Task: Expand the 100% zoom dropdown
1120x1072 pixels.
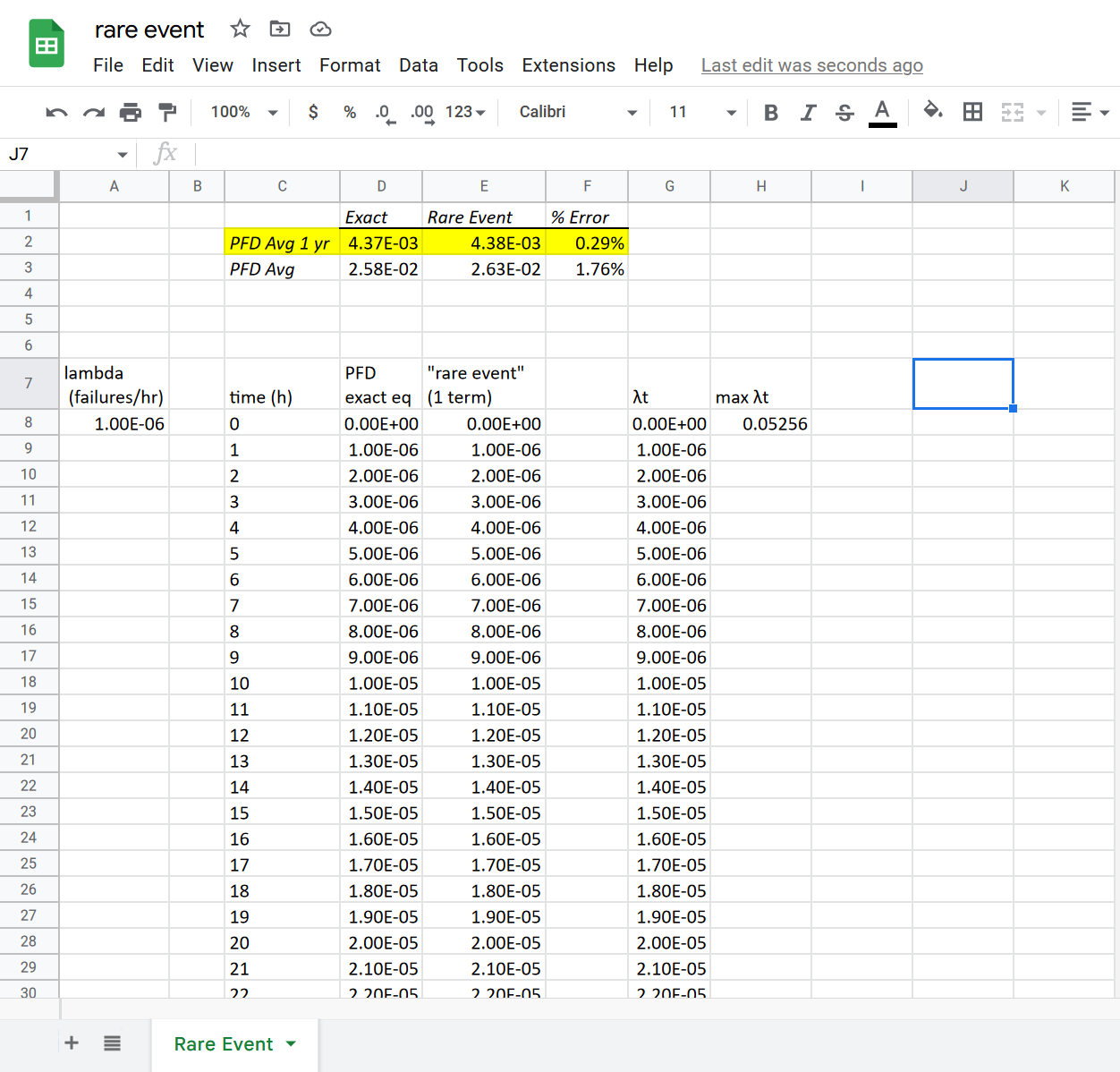Action: (244, 112)
